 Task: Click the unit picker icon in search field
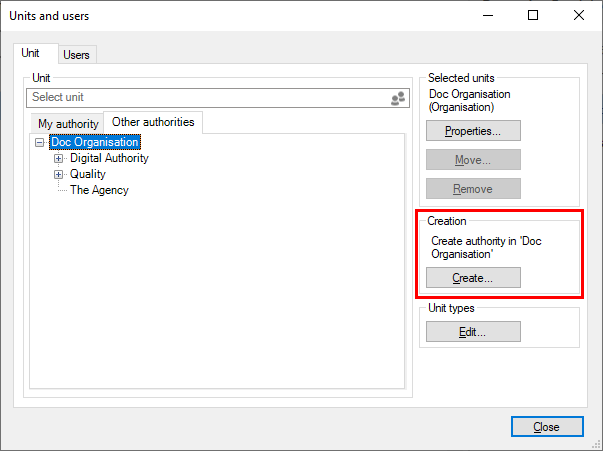(x=397, y=98)
